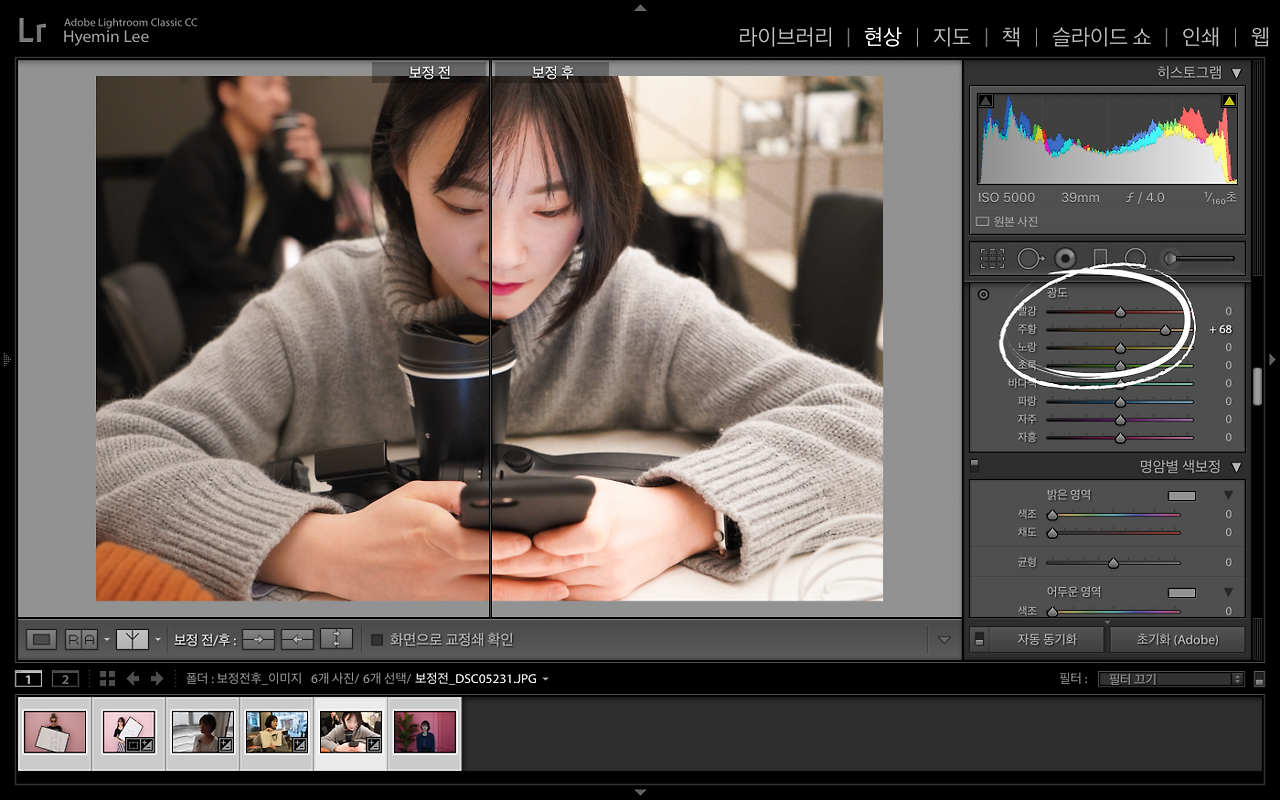Select the first filmstrip thumbnail
The image size is (1280, 800).
[55, 732]
